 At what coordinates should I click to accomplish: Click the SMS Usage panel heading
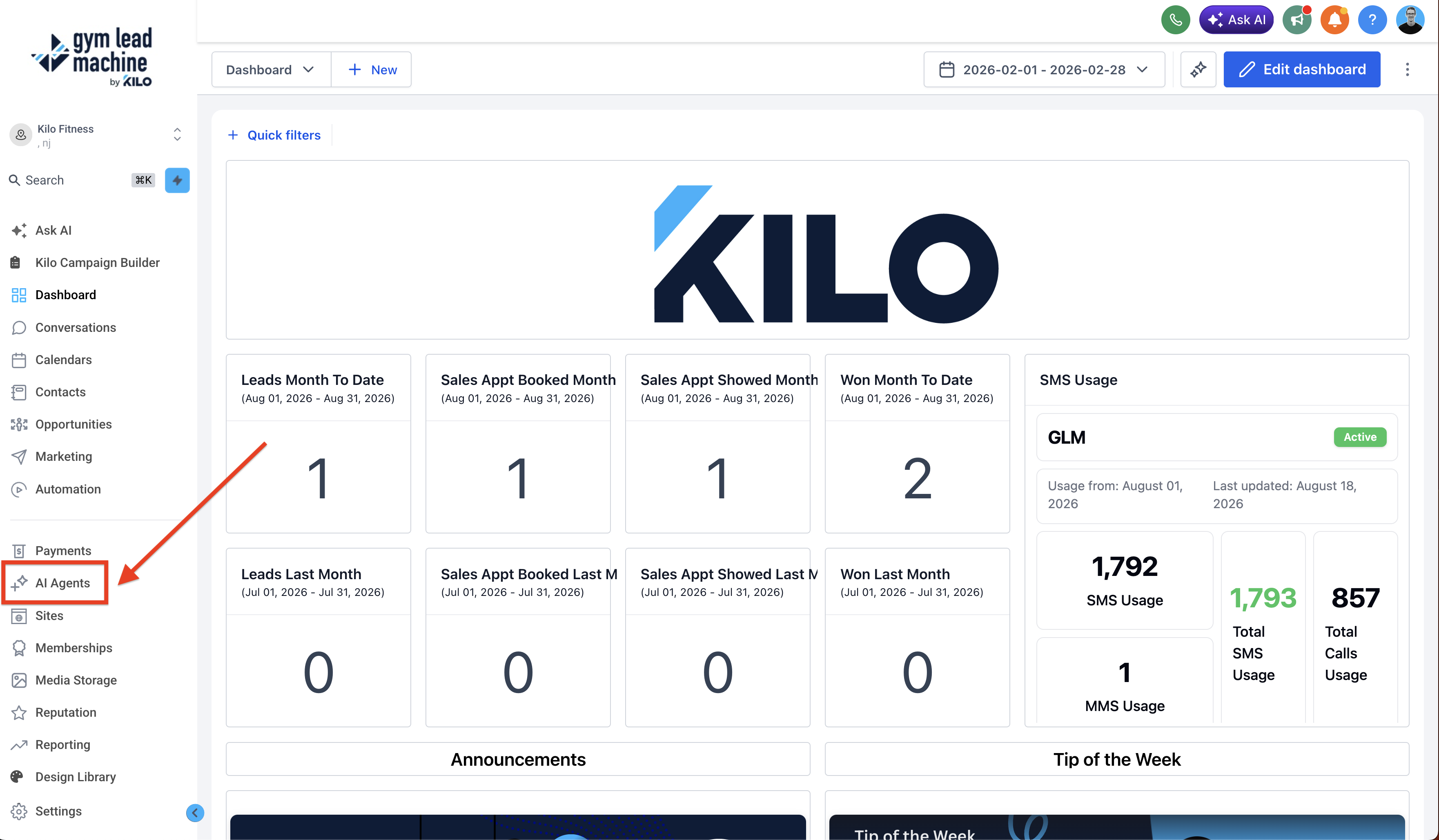pyautogui.click(x=1078, y=380)
